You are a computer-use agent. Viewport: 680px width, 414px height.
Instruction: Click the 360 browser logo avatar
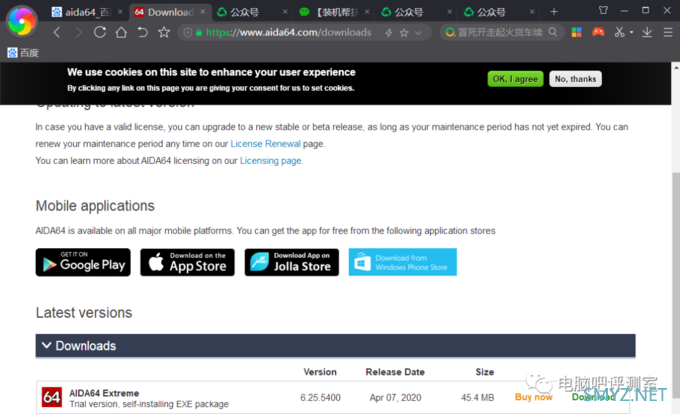(21, 21)
